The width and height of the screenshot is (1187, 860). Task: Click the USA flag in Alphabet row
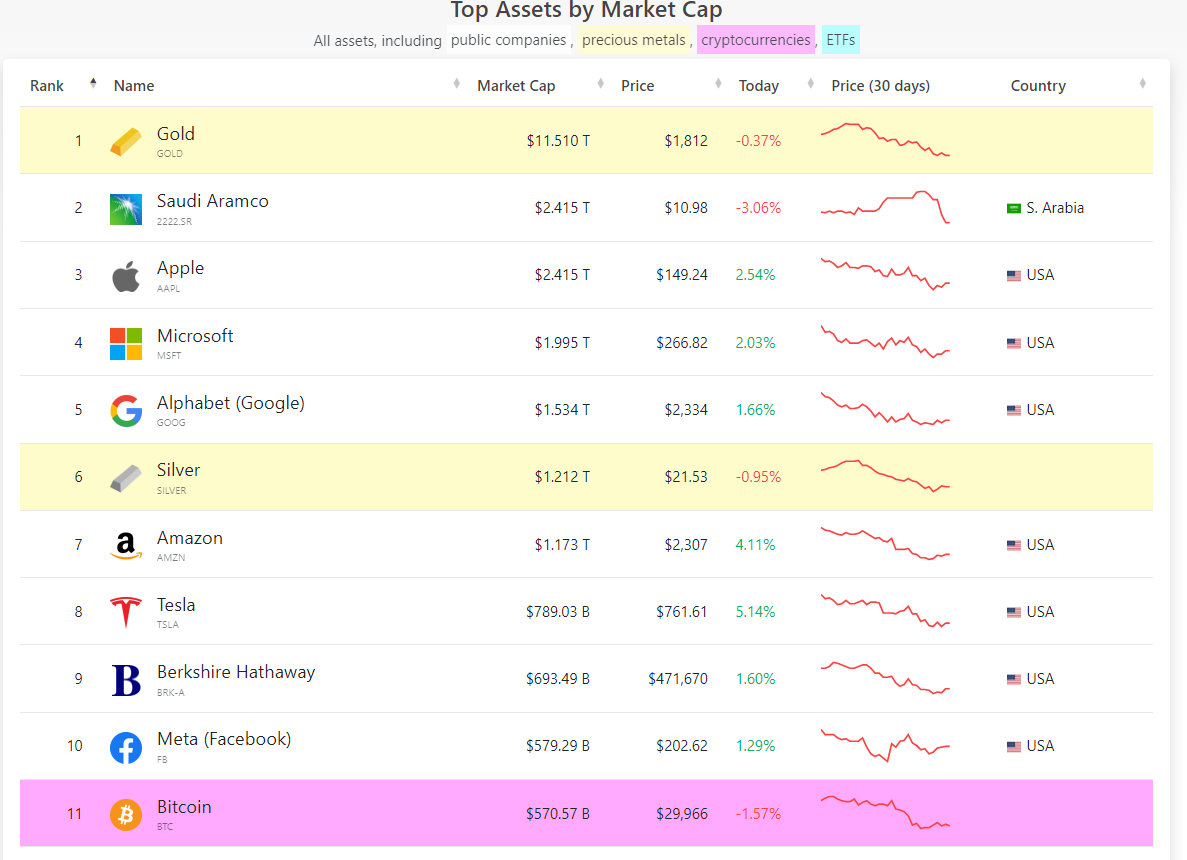click(1014, 410)
